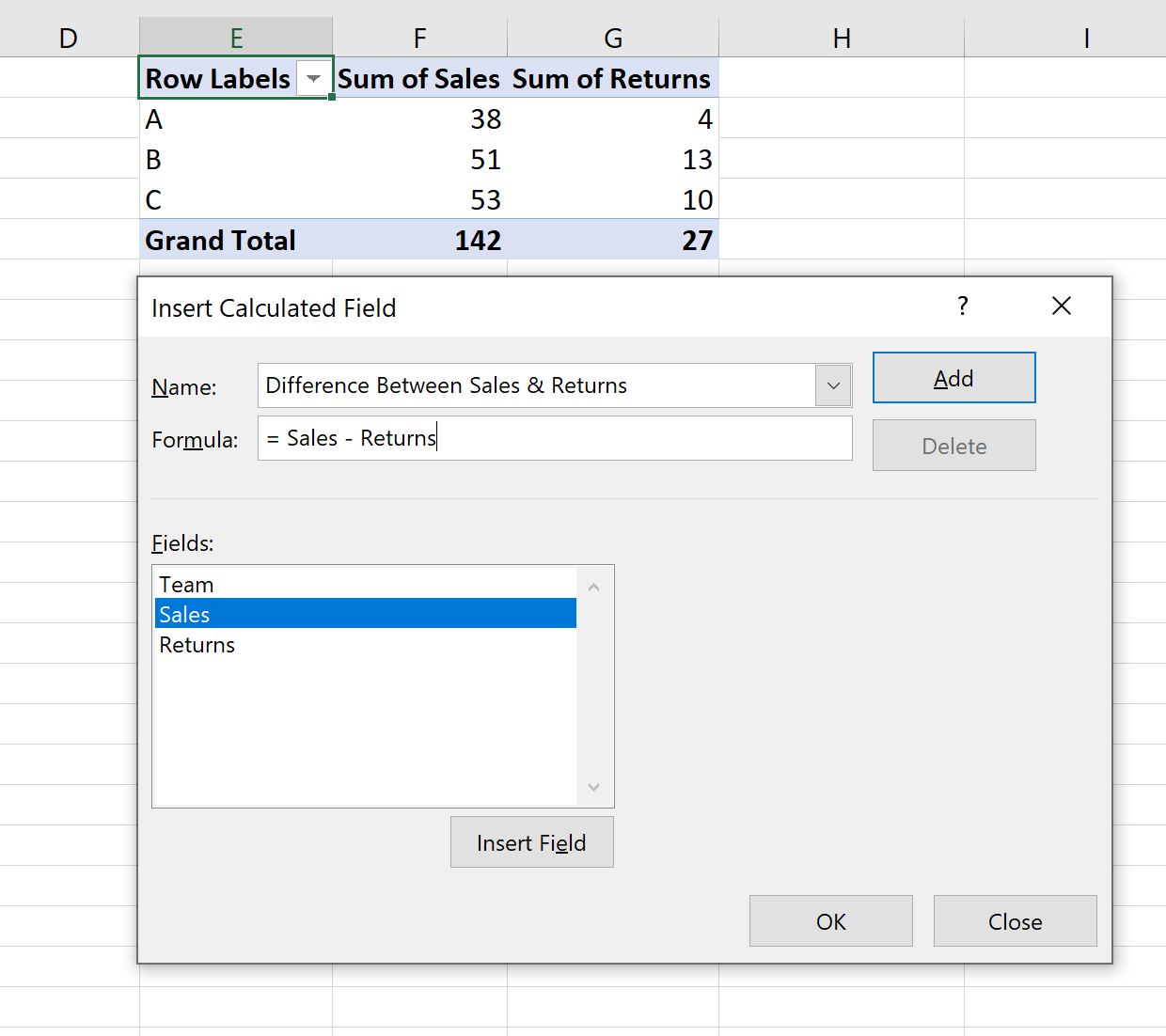Click the Fields list scroll-up arrow
Screen dimensions: 1166x1036
pyautogui.click(x=593, y=587)
